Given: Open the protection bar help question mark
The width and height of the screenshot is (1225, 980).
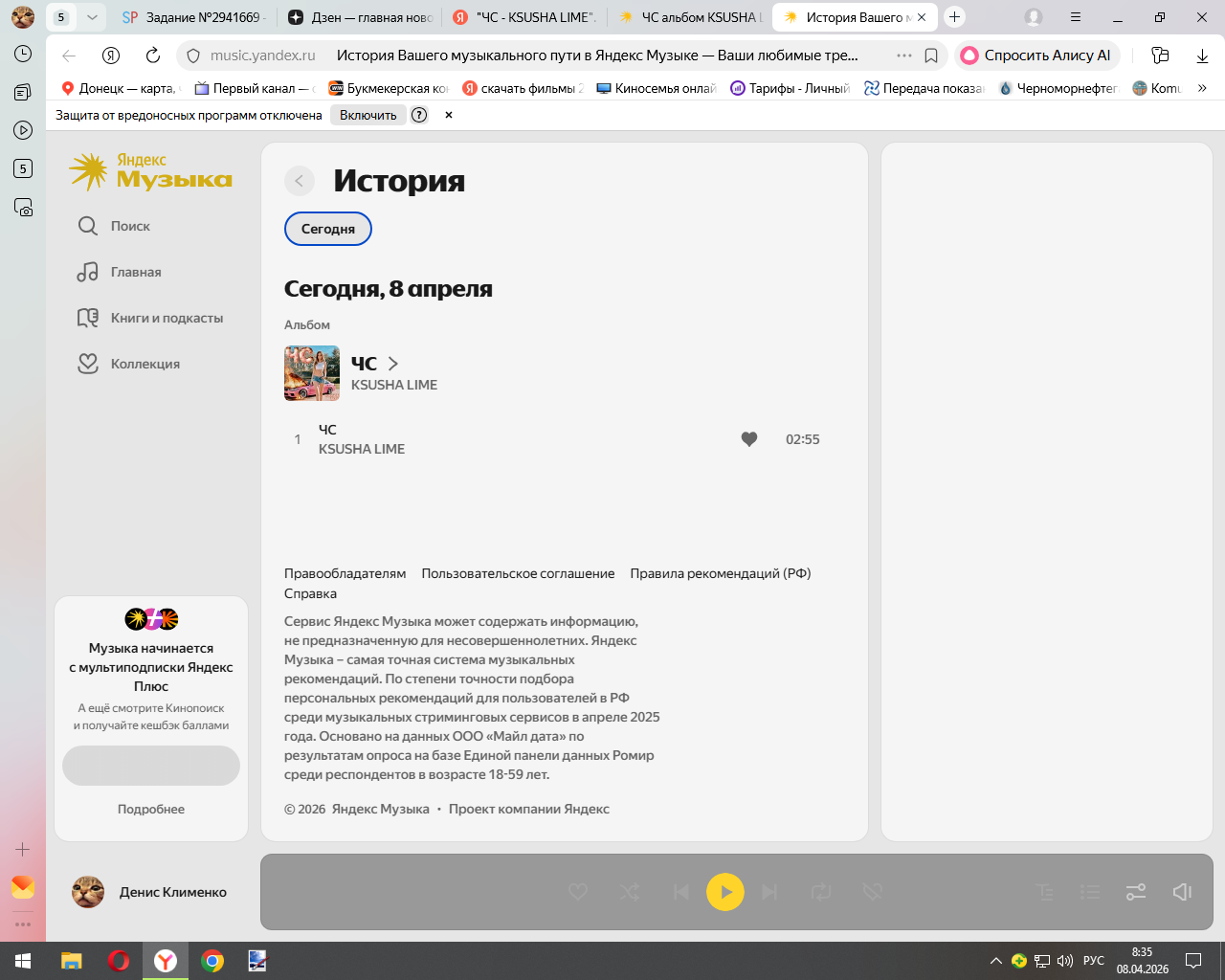Looking at the screenshot, I should pos(419,115).
